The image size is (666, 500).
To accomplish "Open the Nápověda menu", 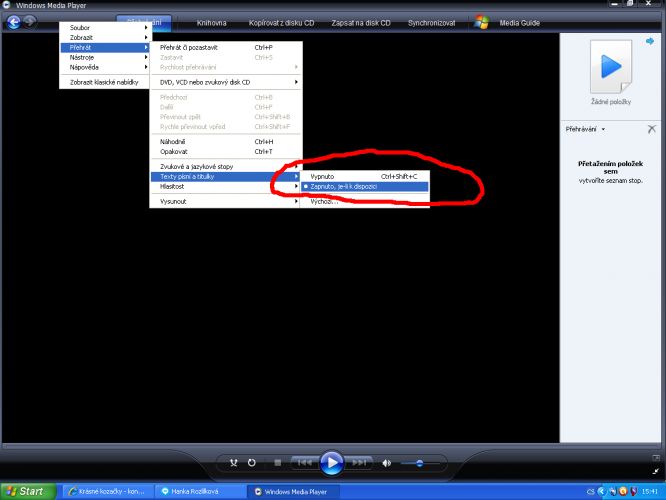I will (x=104, y=67).
